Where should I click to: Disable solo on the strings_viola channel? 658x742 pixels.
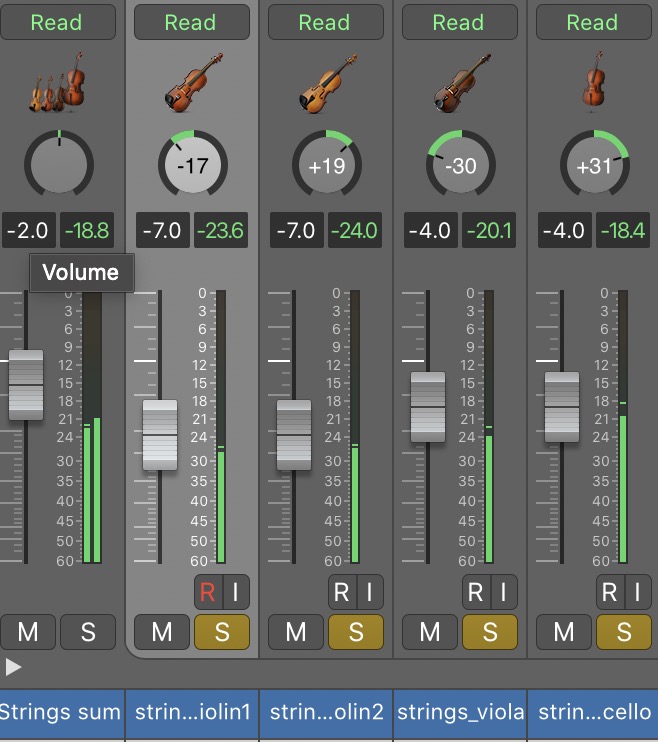(489, 631)
